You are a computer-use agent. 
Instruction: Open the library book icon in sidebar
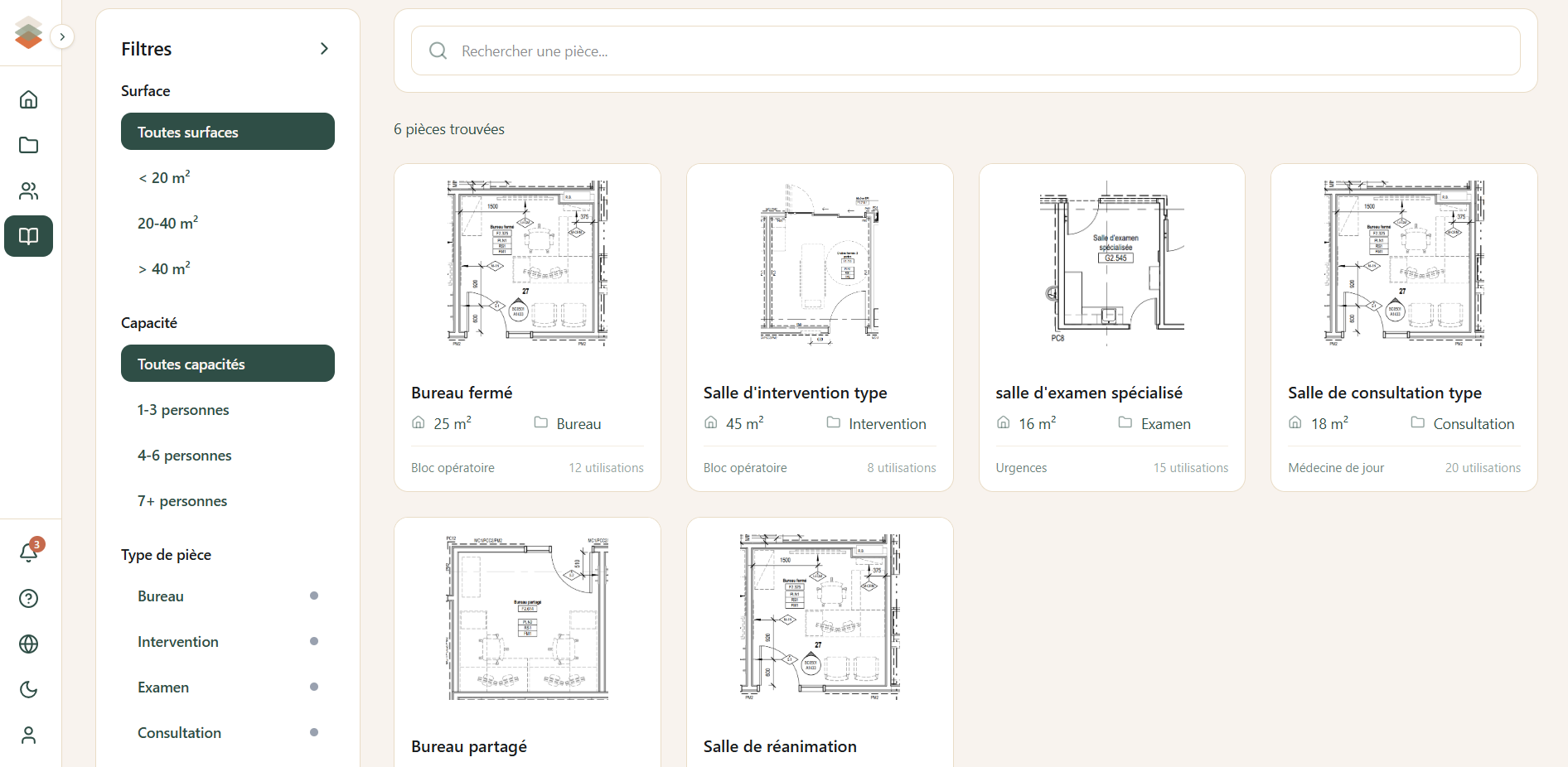[x=28, y=236]
